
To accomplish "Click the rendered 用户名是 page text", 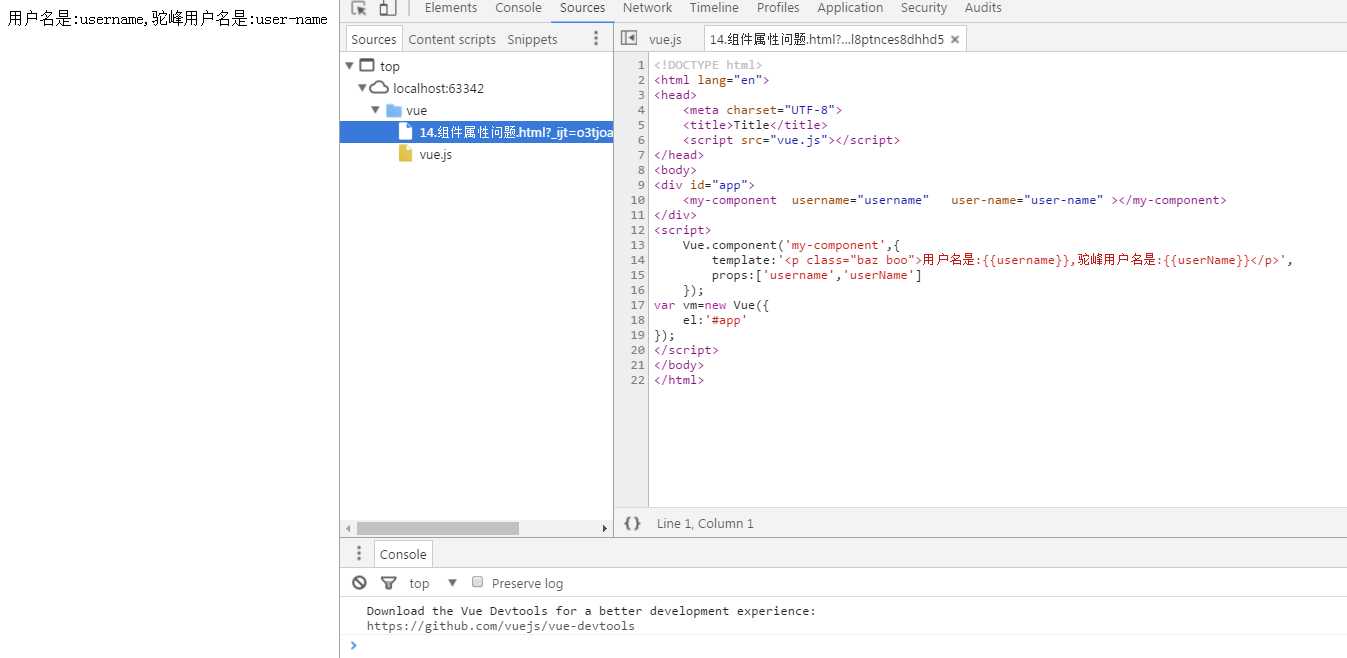I will pos(167,19).
